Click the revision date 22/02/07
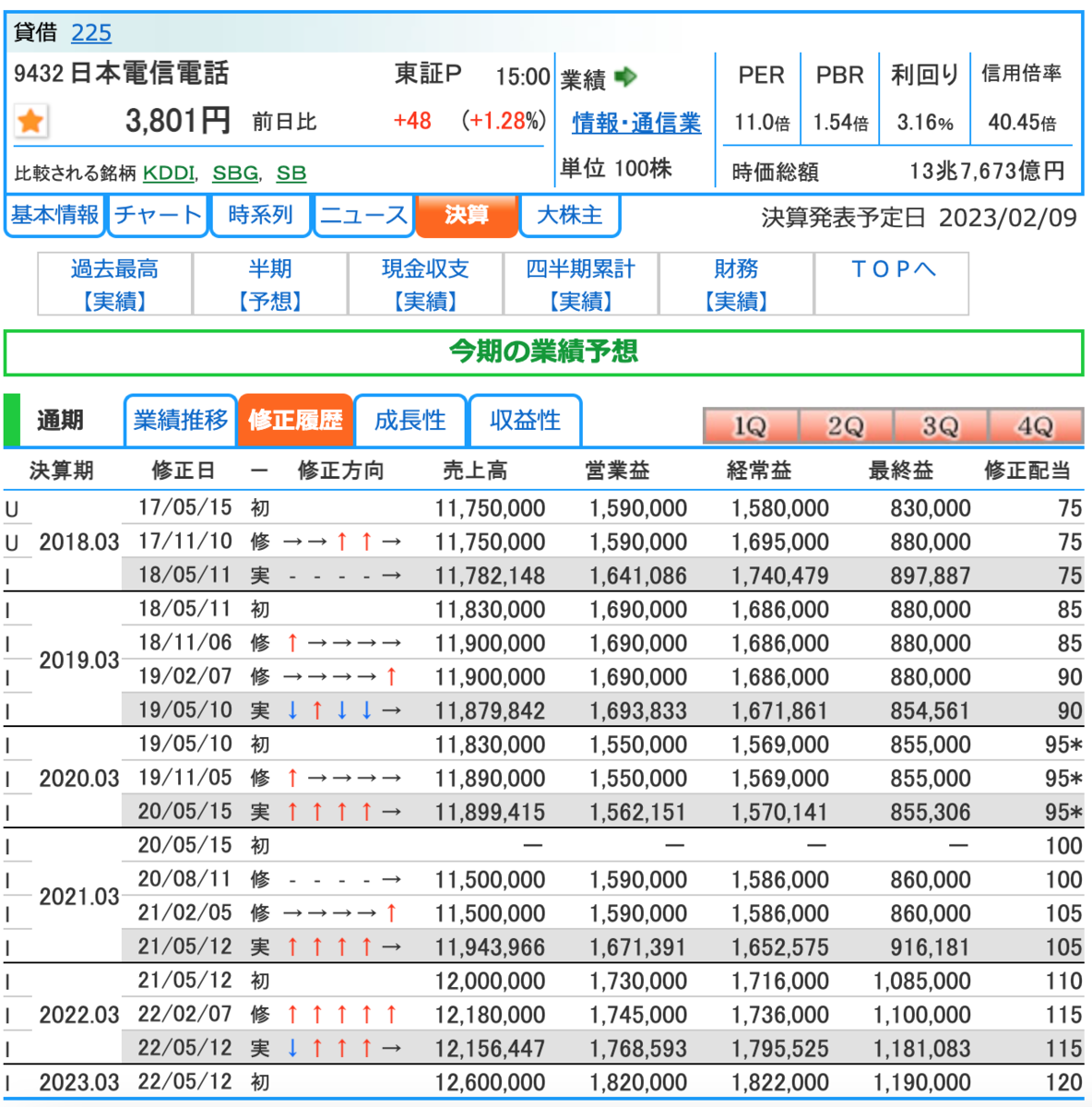The height and width of the screenshot is (1107, 1092). point(185,1015)
